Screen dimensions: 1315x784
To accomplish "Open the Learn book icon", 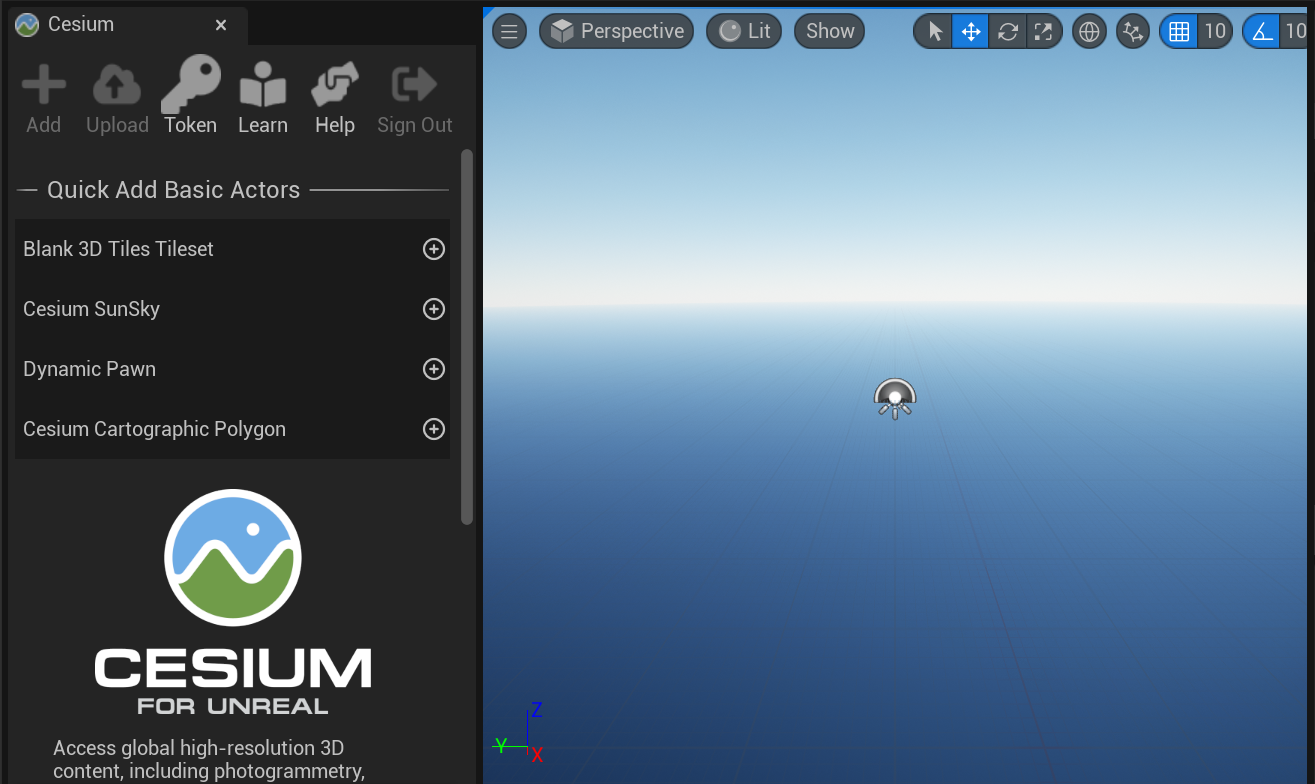I will [263, 86].
